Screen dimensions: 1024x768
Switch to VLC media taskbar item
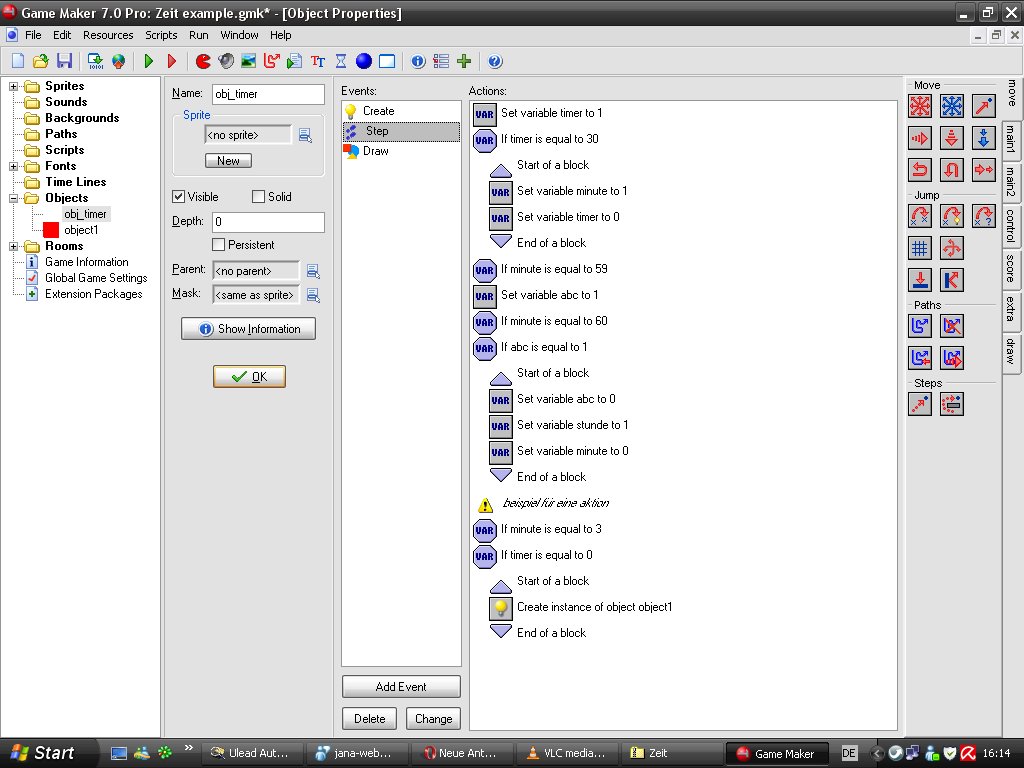pyautogui.click(x=567, y=753)
